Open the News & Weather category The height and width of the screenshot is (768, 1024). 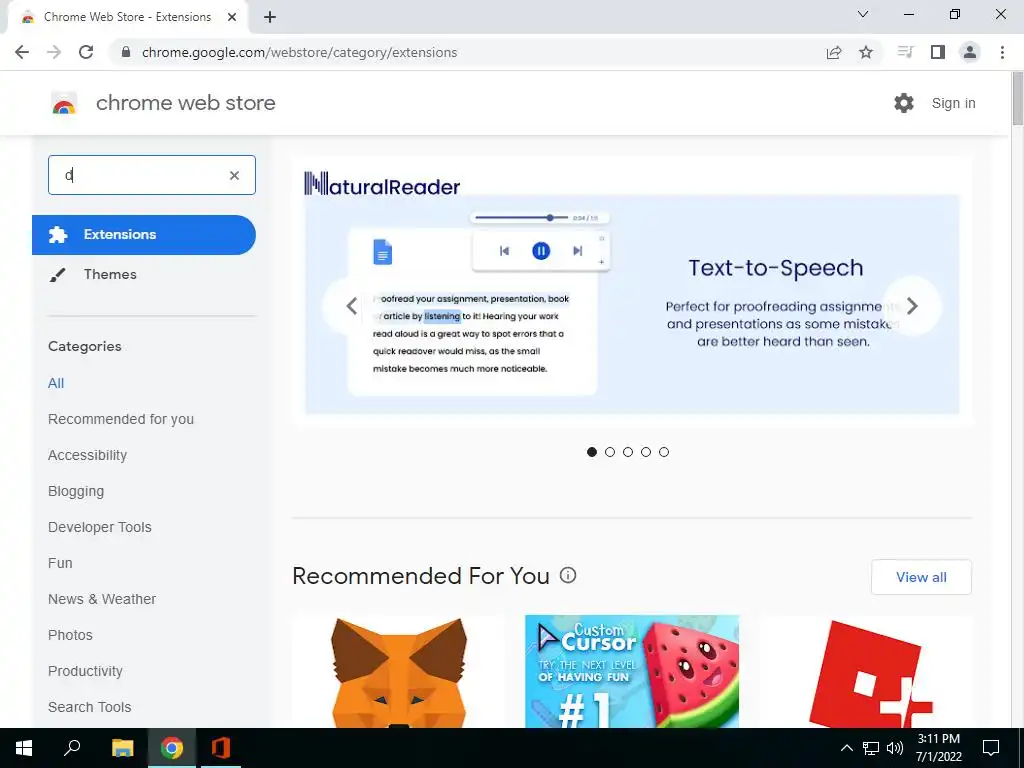pos(102,599)
